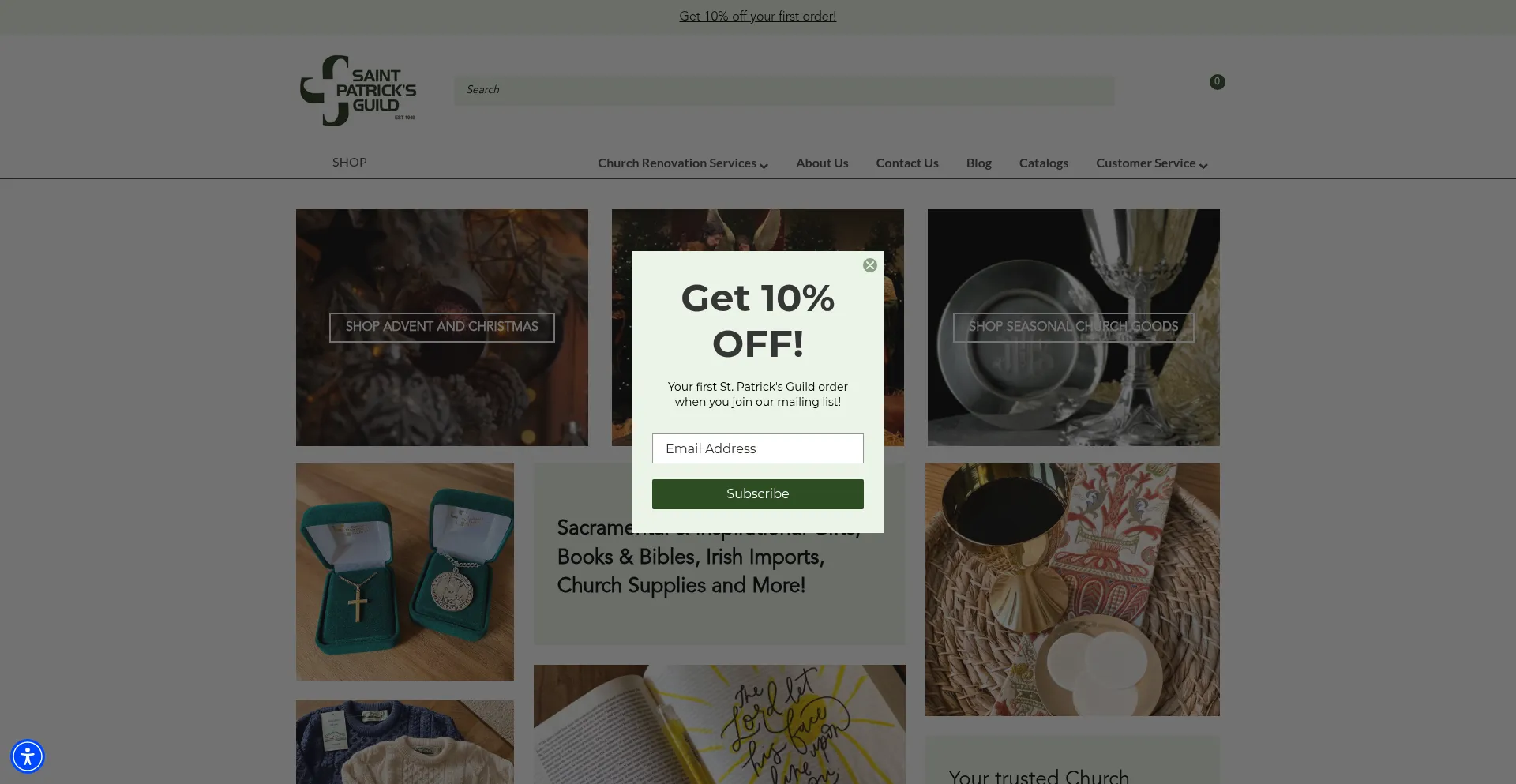The height and width of the screenshot is (784, 1516).
Task: Open the accessibility widget icon
Action: pos(28,756)
